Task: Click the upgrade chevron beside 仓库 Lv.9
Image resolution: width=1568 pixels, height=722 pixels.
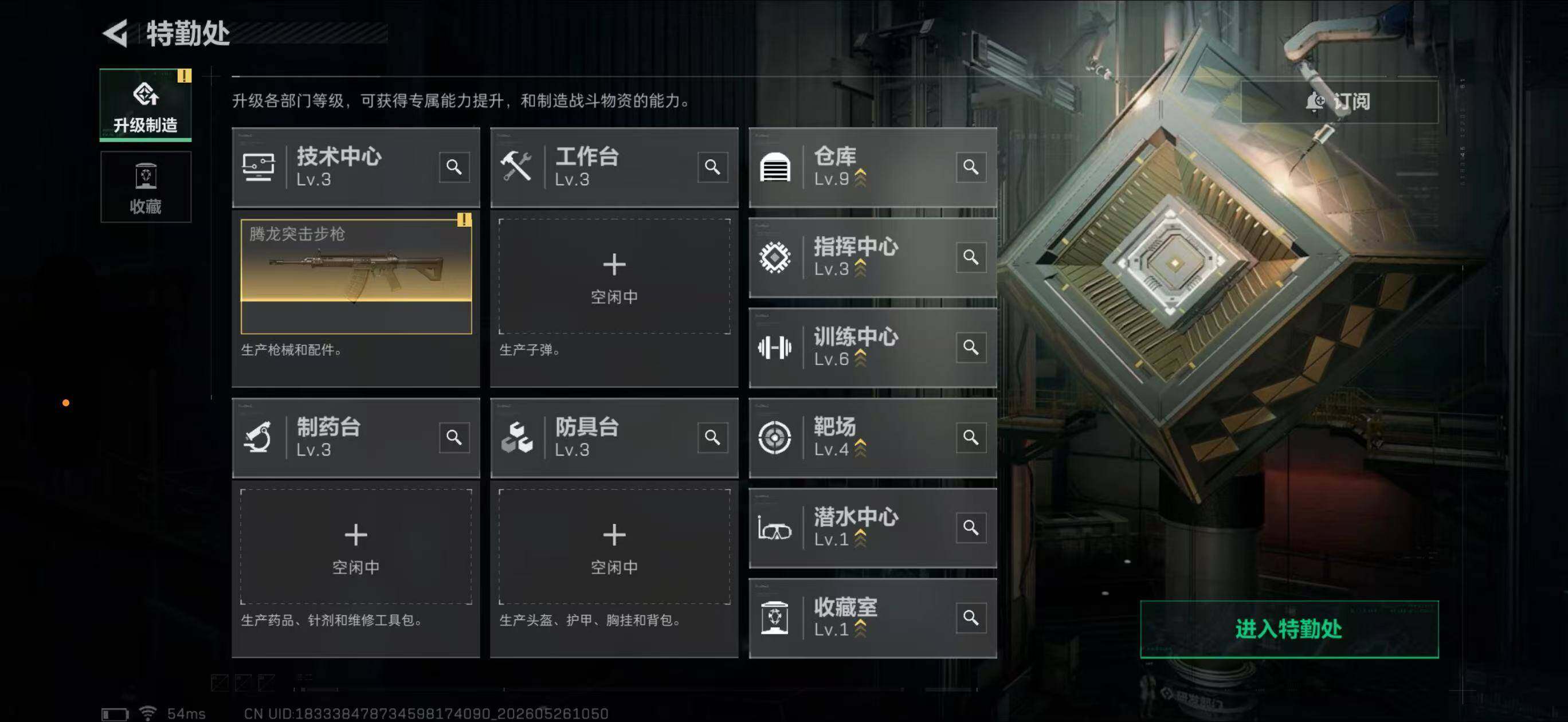Action: 860,178
